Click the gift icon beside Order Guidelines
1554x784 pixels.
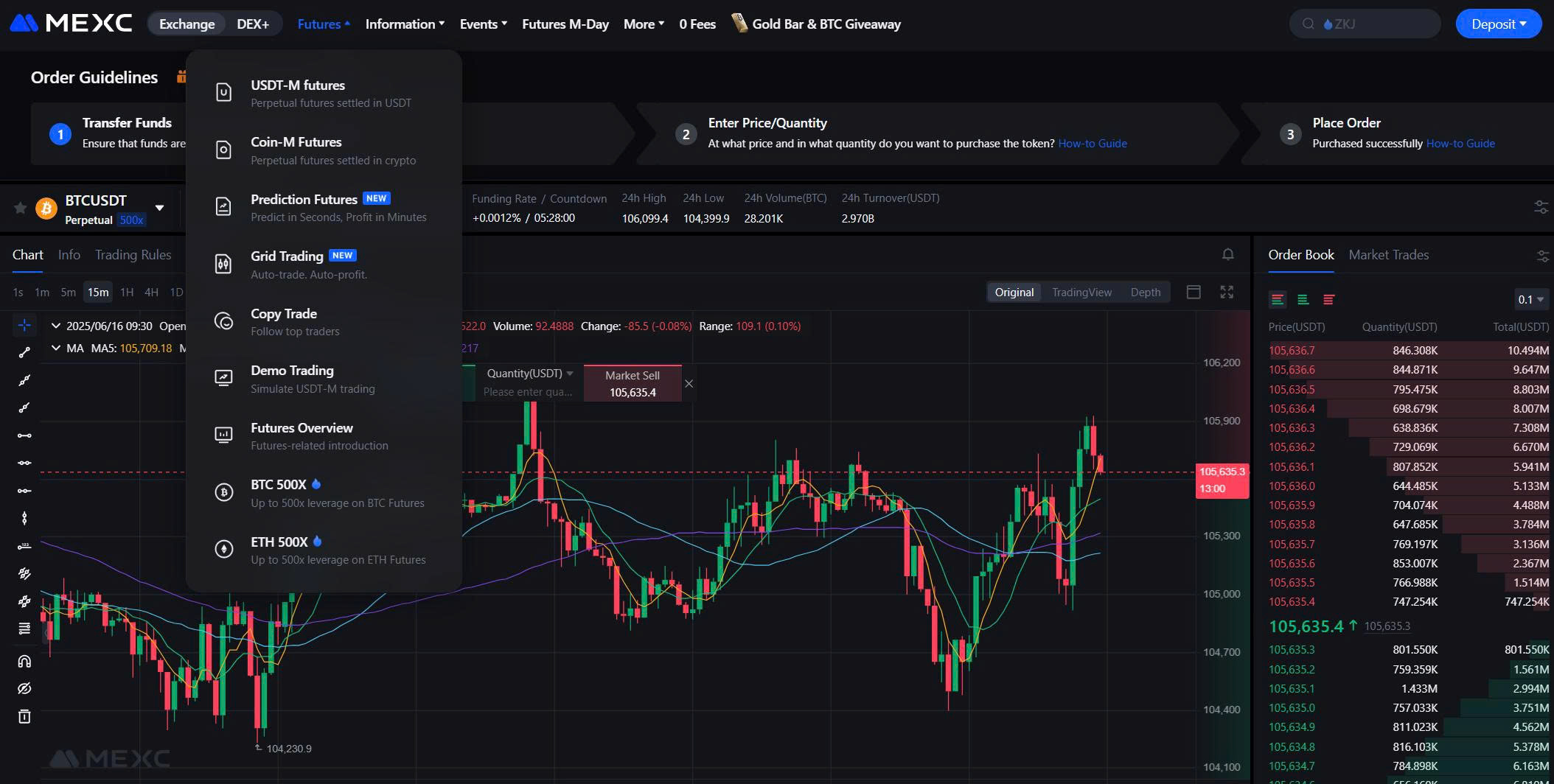coord(181,77)
